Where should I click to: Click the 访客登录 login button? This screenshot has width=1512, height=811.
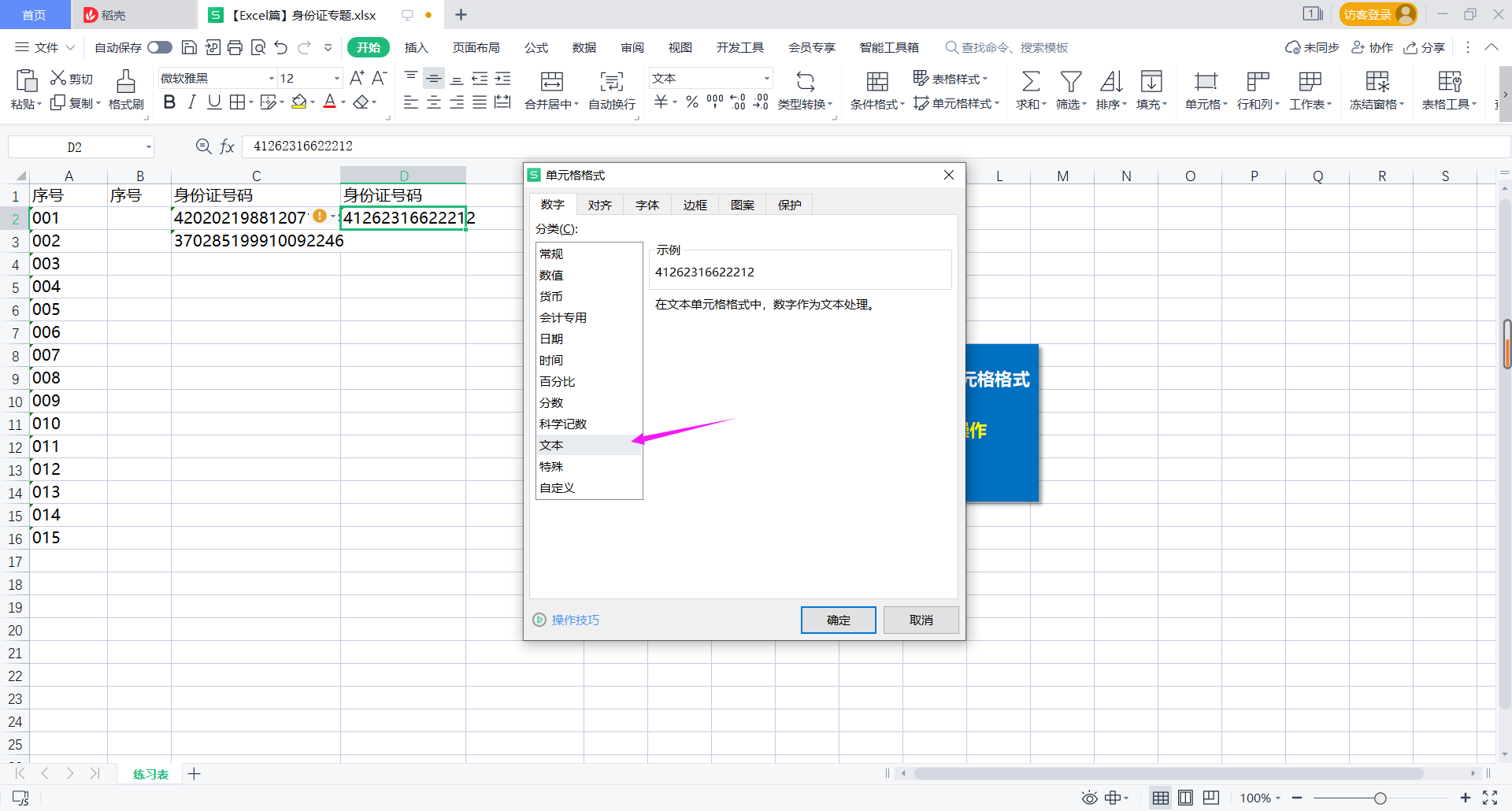1377,14
